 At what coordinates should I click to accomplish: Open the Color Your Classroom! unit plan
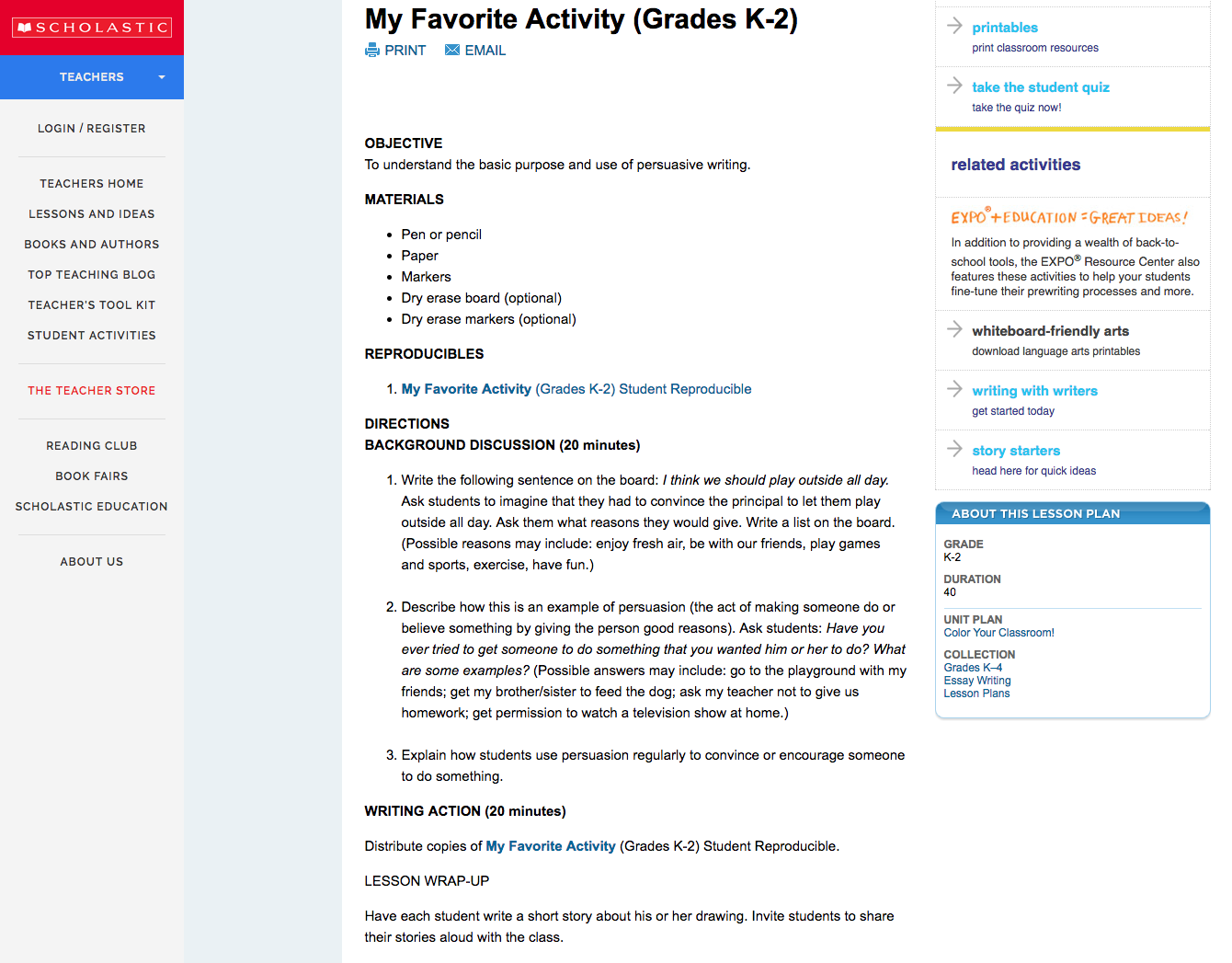coord(998,632)
